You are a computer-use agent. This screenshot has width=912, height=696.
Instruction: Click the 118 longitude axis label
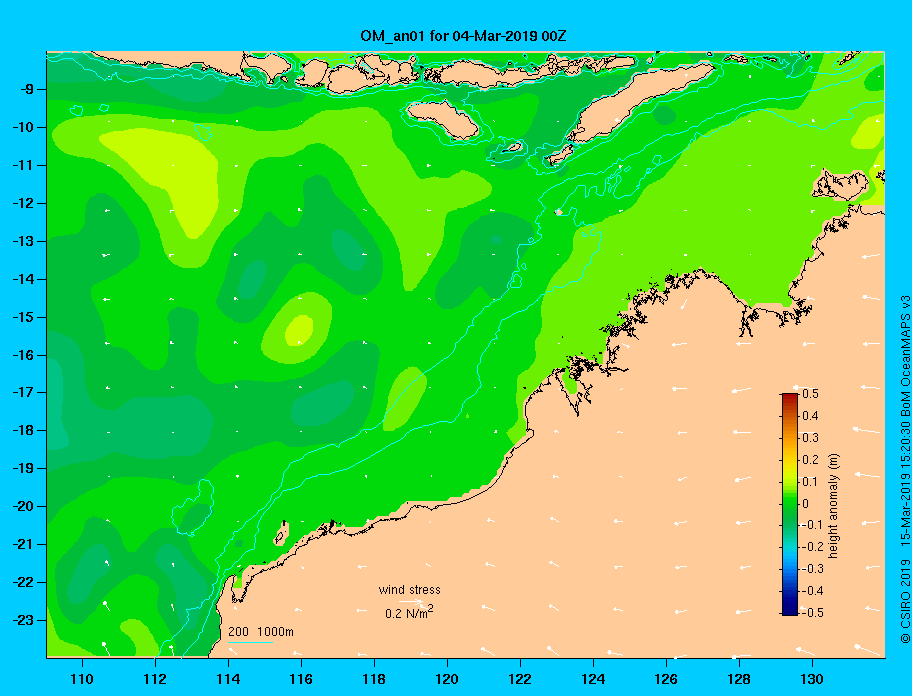click(374, 679)
